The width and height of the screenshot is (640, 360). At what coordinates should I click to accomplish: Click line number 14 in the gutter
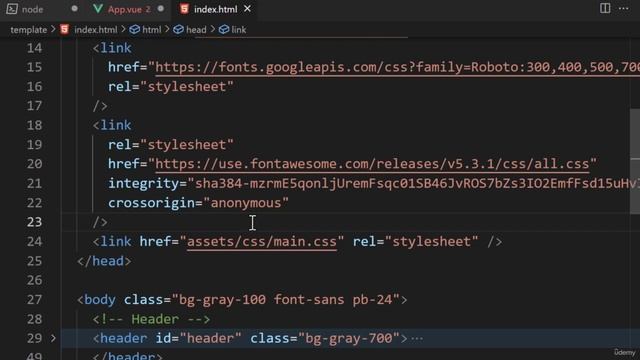click(x=34, y=48)
